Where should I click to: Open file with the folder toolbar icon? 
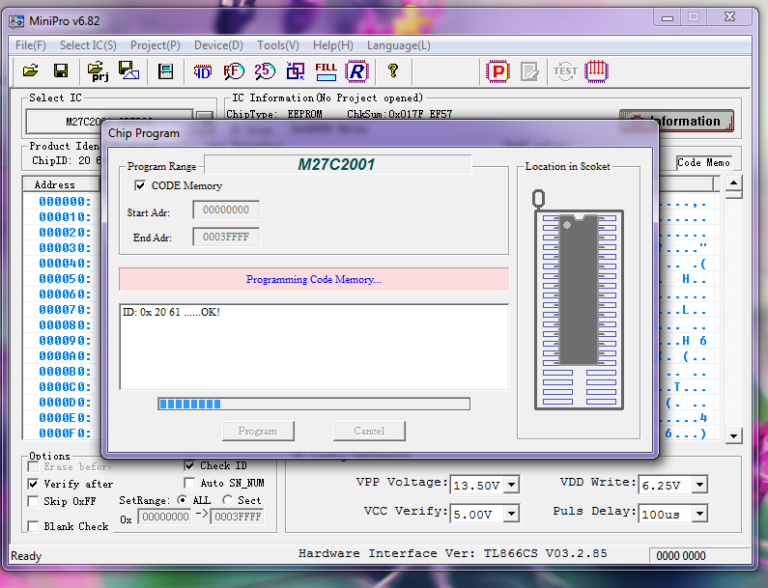[x=30, y=71]
